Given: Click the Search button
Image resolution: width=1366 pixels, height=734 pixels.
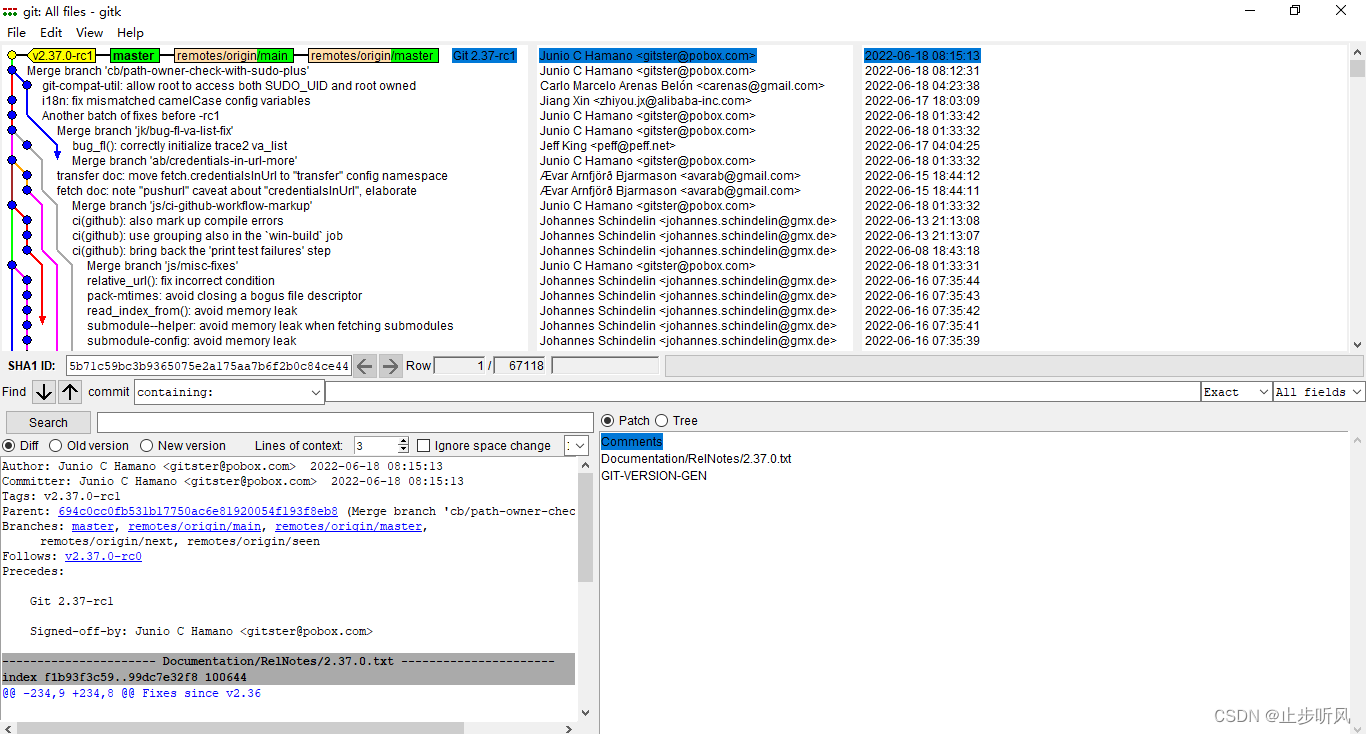Looking at the screenshot, I should (x=48, y=423).
